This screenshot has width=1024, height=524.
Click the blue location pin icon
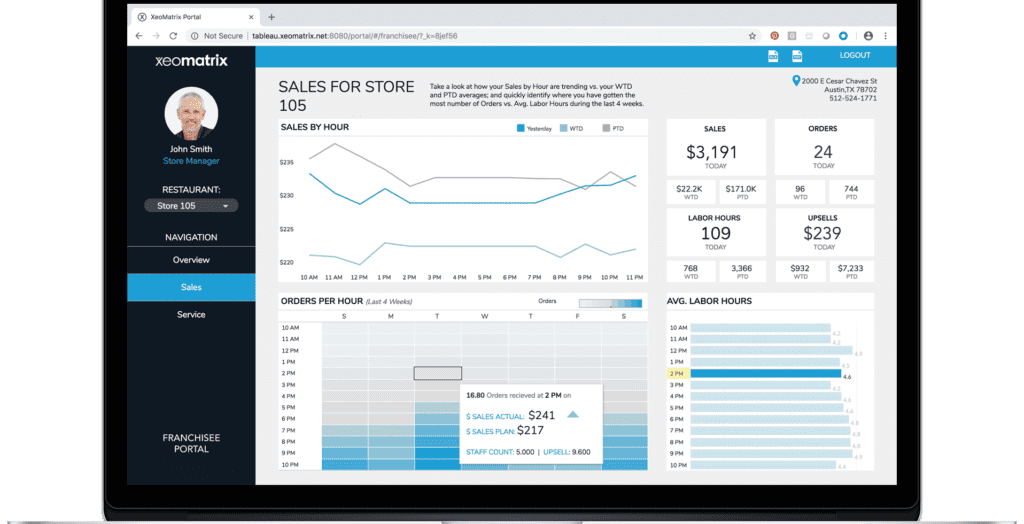[x=796, y=81]
